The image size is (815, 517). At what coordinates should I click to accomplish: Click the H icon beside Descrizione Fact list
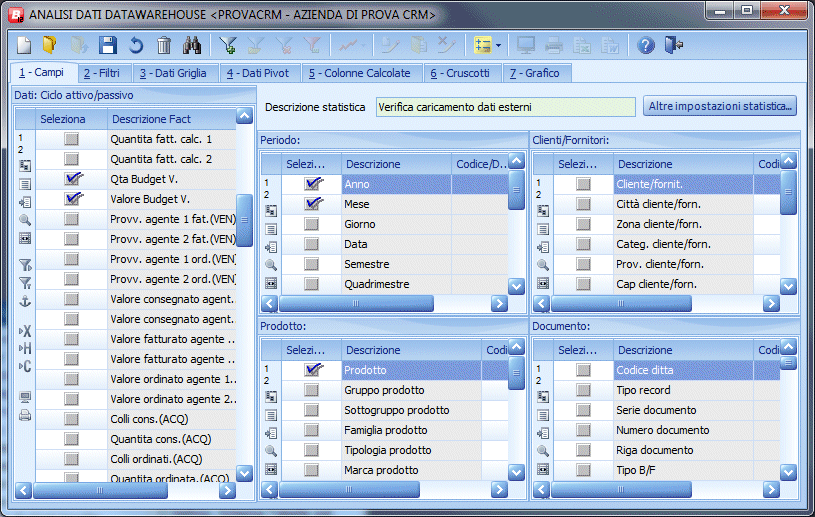(25, 348)
